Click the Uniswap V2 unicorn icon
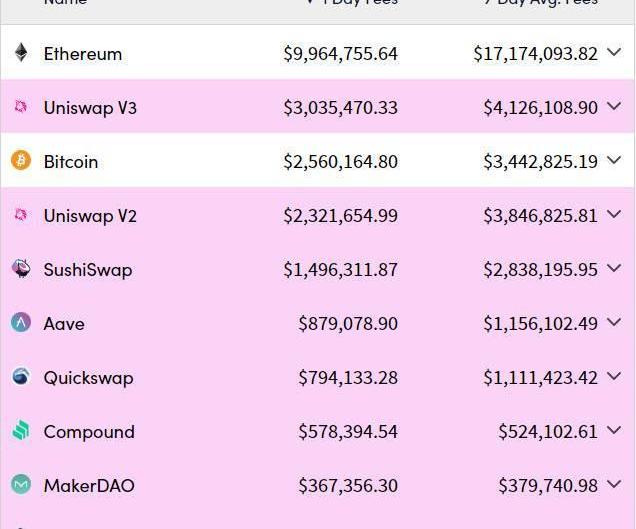 tap(21, 215)
